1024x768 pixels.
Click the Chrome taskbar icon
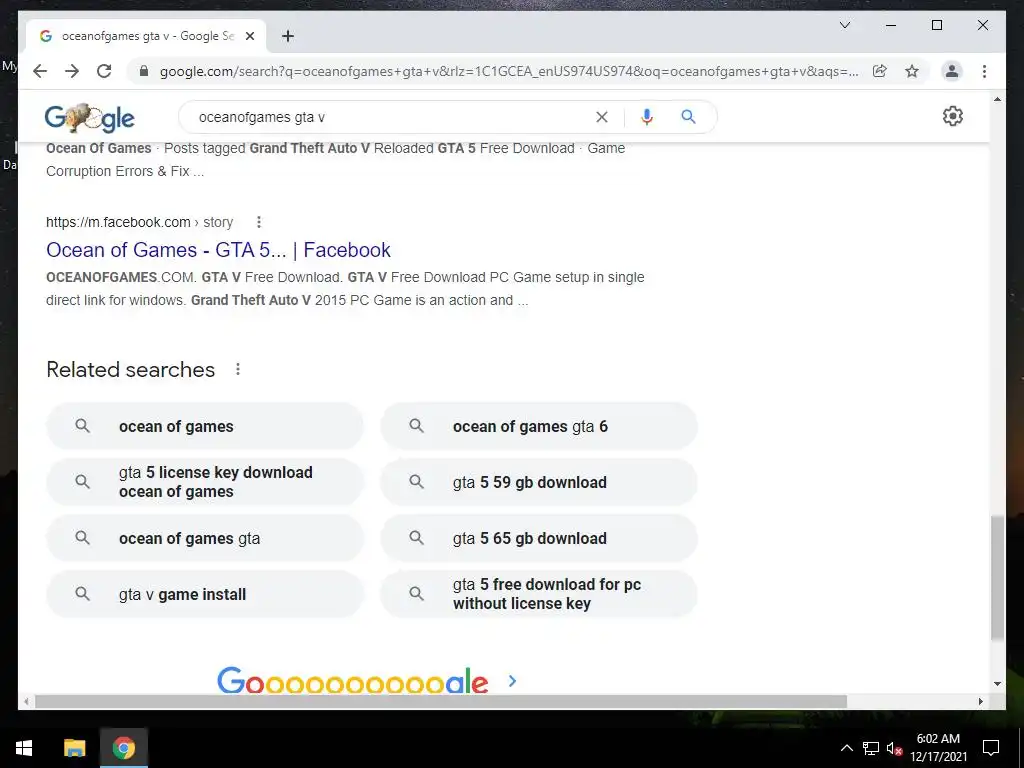(123, 748)
